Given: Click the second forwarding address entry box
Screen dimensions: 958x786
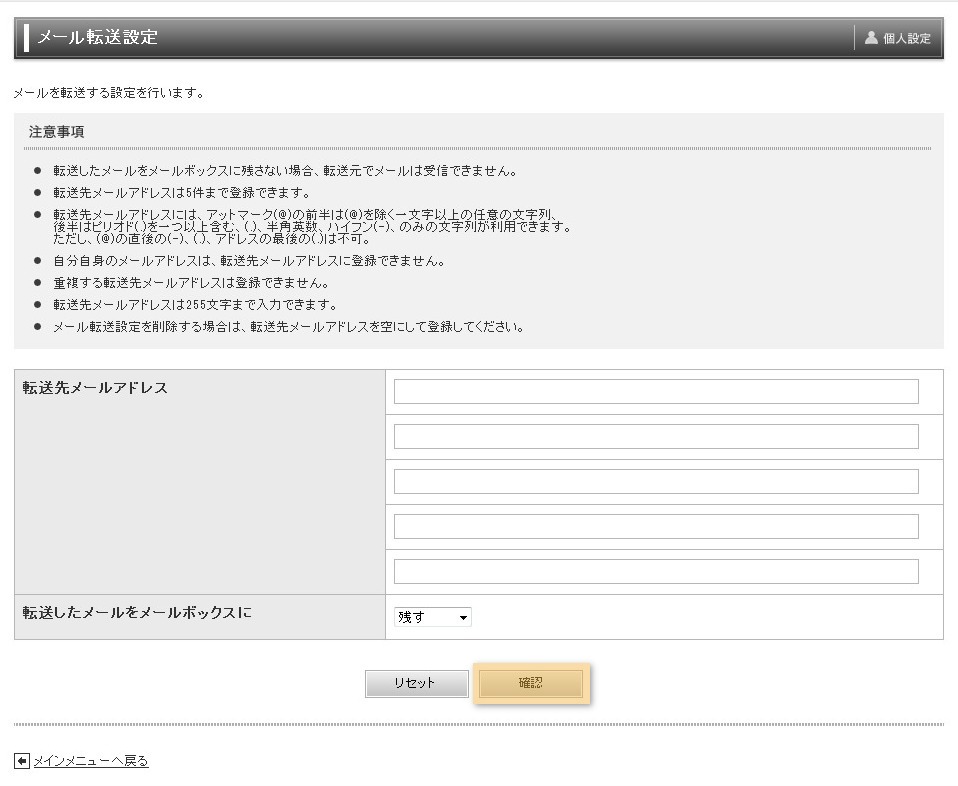Looking at the screenshot, I should [x=655, y=436].
